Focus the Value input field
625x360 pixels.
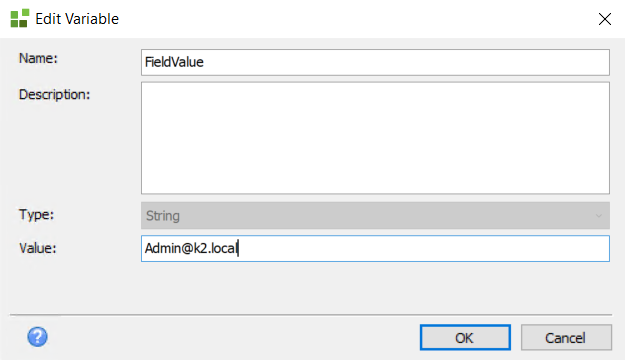tap(375, 248)
